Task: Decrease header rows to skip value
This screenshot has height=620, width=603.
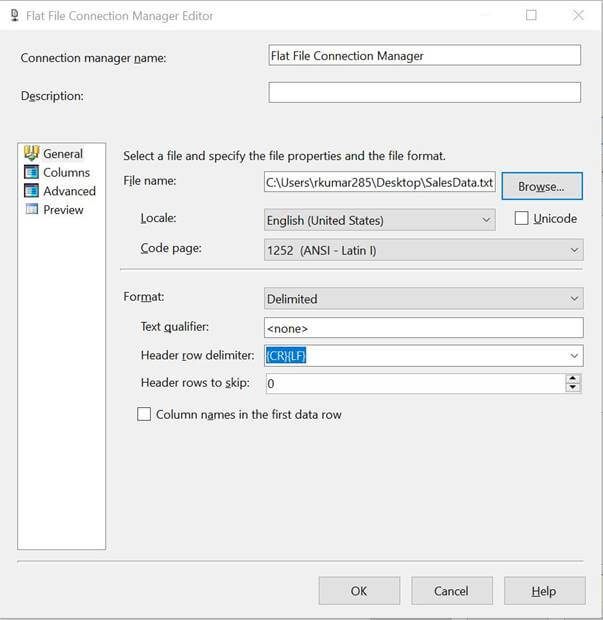Action: click(573, 388)
